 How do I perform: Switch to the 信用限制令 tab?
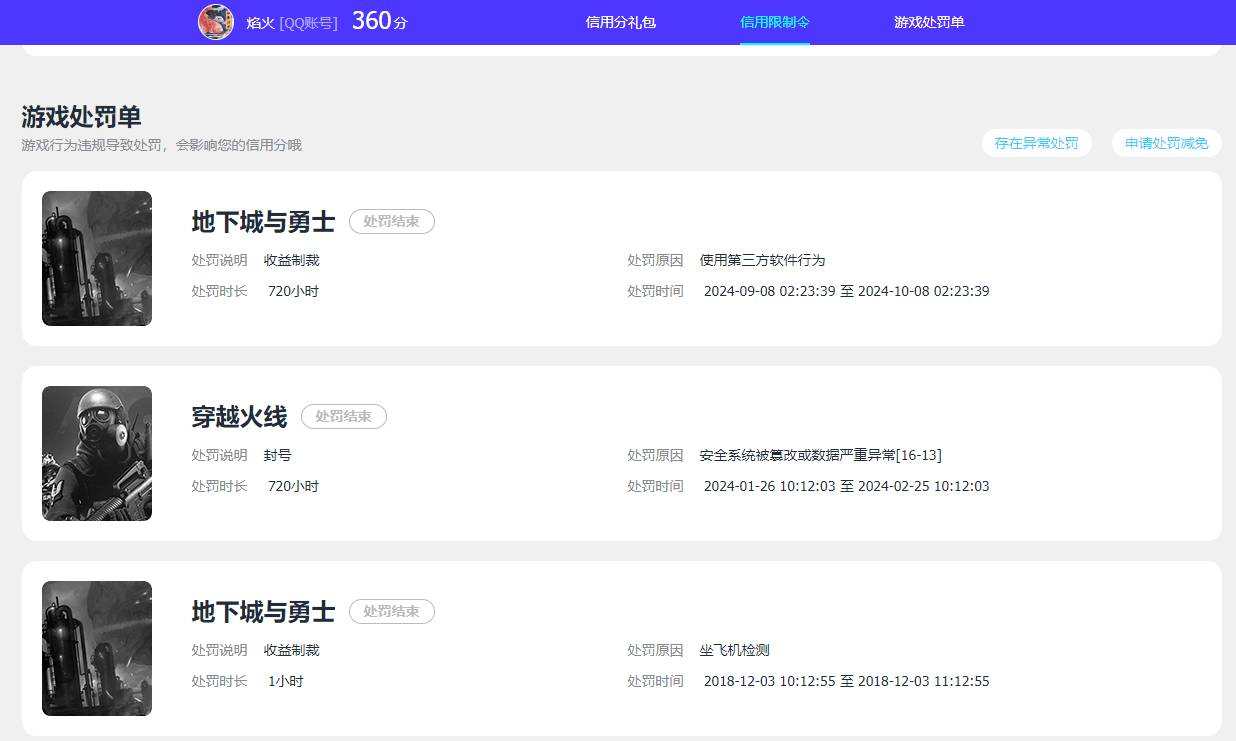tap(775, 22)
